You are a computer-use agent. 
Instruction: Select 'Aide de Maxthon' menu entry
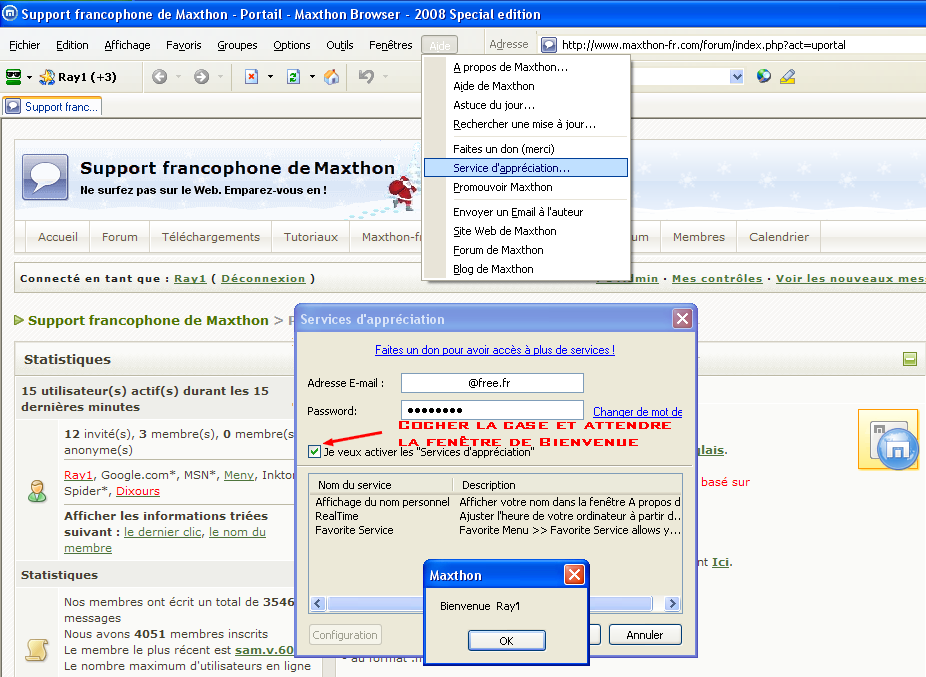526,86
